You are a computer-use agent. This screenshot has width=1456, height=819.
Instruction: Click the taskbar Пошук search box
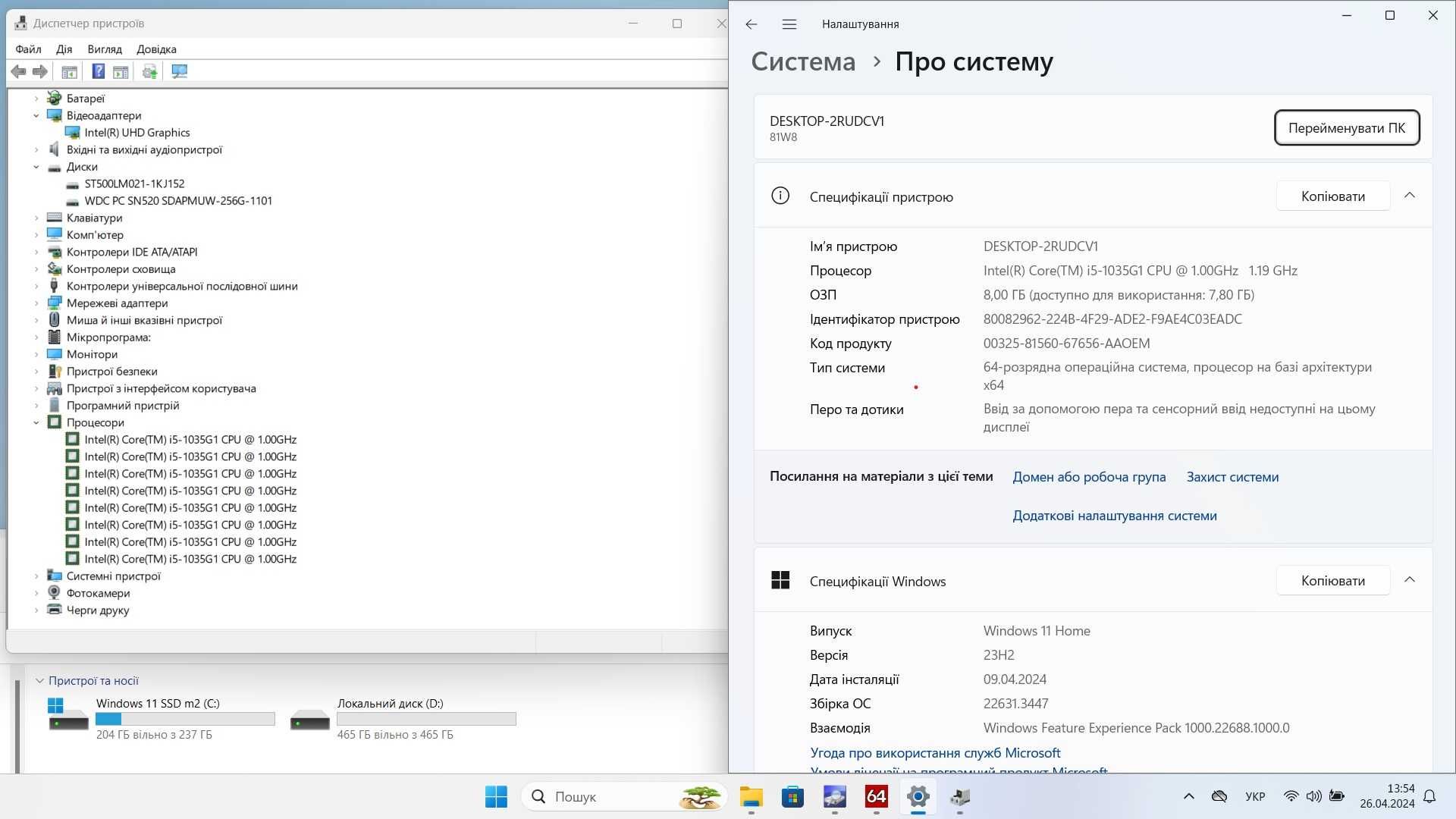pyautogui.click(x=623, y=797)
